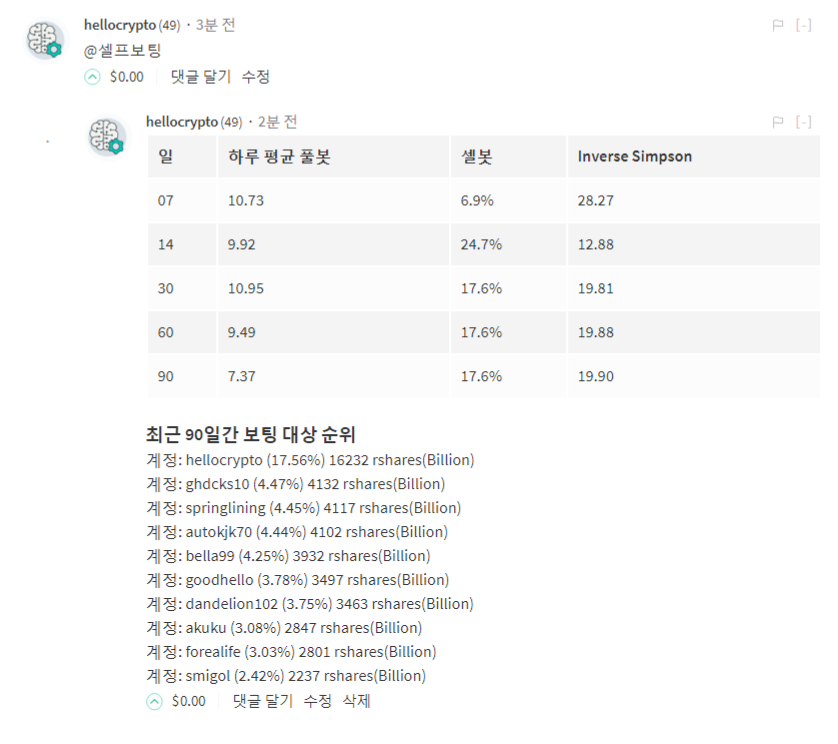
Task: Click the autokjk70 (4.44%) ranking line
Action: point(297,532)
